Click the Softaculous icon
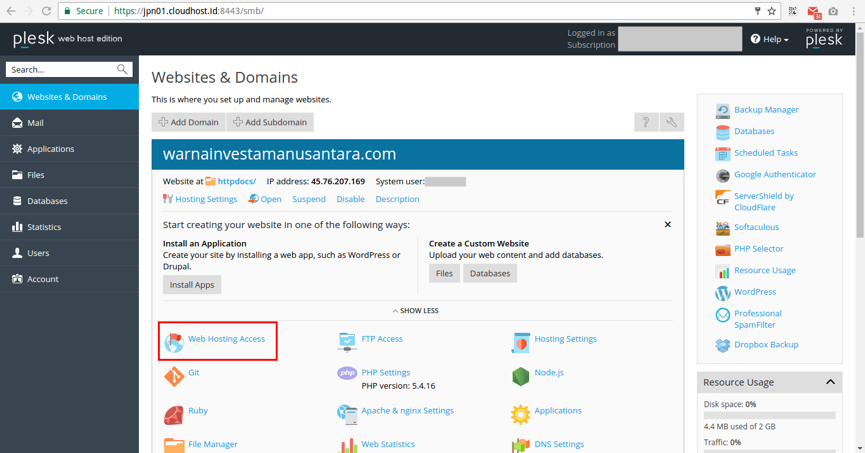Viewport: 865px width, 453px height. (x=723, y=228)
